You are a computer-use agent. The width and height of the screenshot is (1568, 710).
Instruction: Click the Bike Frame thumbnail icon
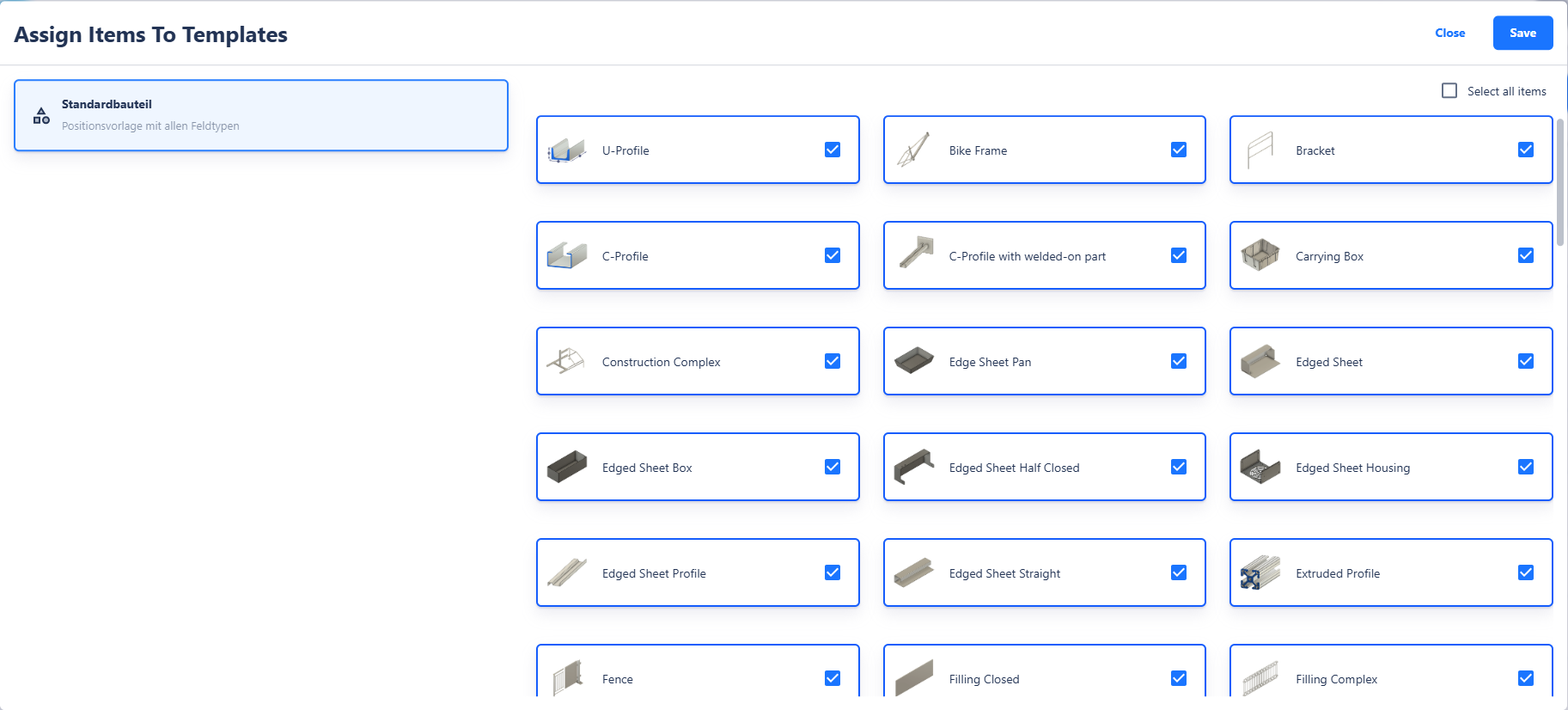pyautogui.click(x=913, y=150)
